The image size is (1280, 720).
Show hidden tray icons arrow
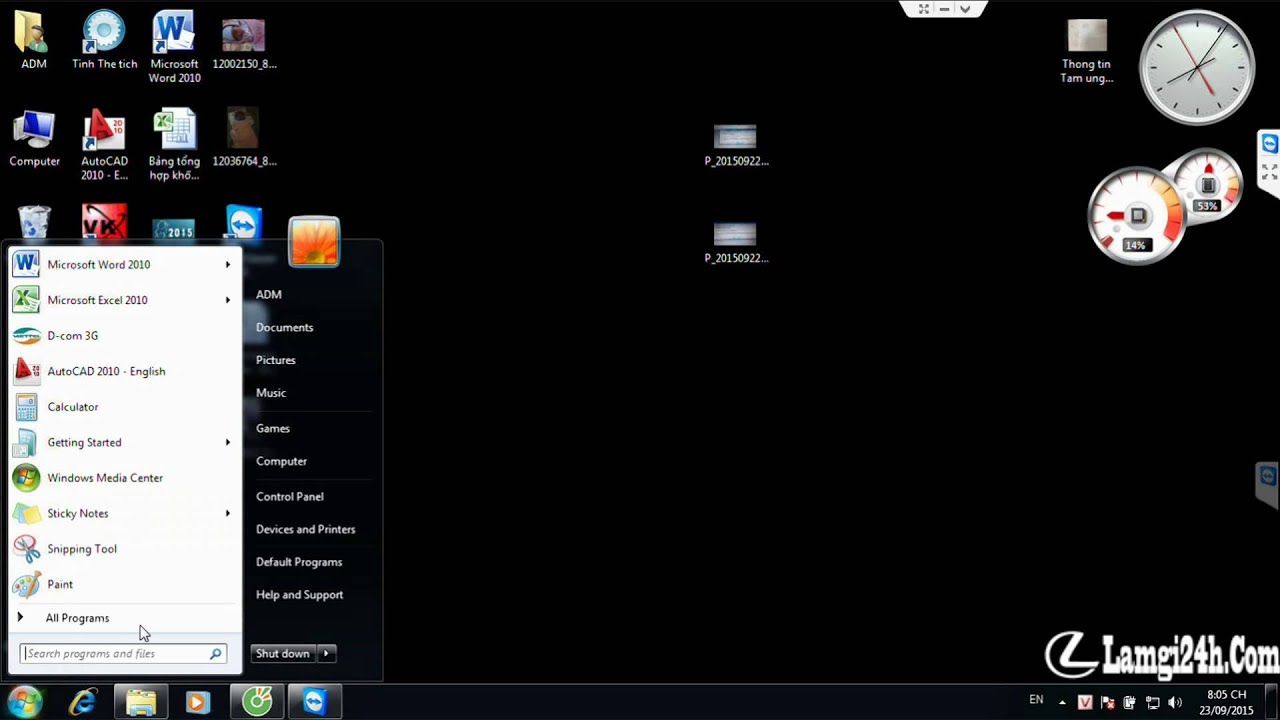(1062, 702)
